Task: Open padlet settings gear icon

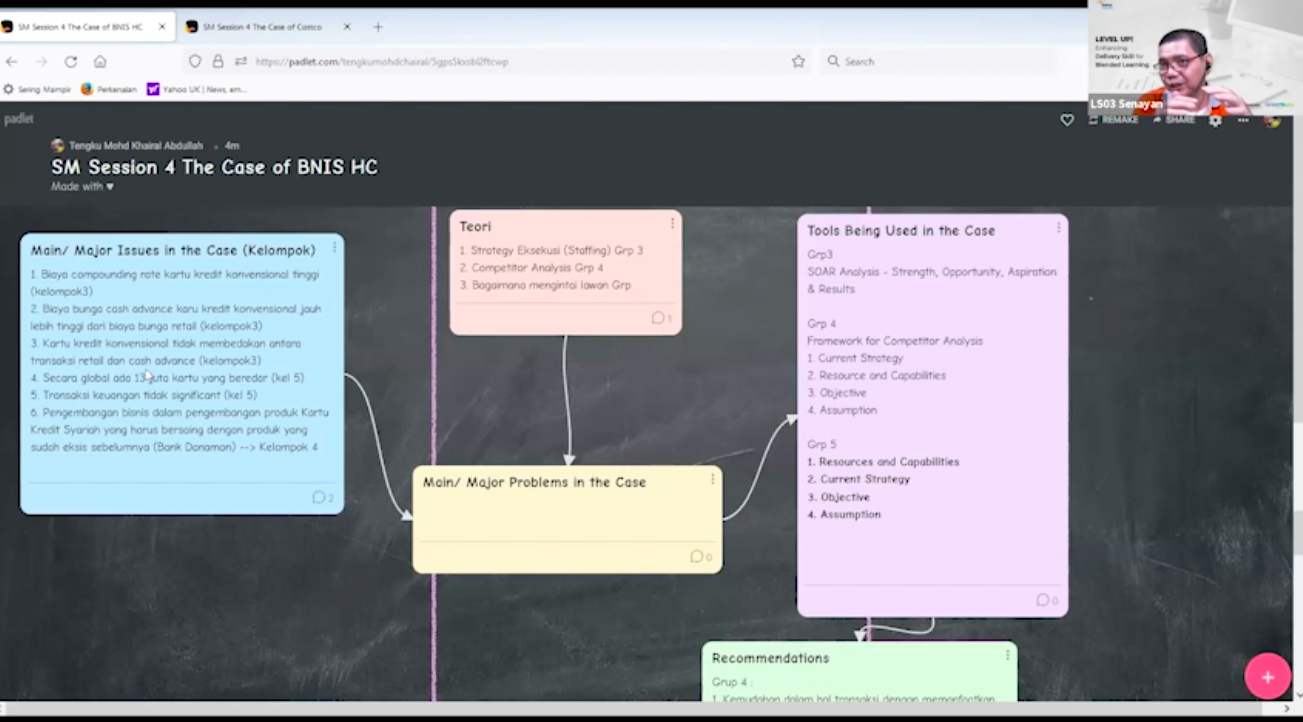Action: pyautogui.click(x=1215, y=120)
